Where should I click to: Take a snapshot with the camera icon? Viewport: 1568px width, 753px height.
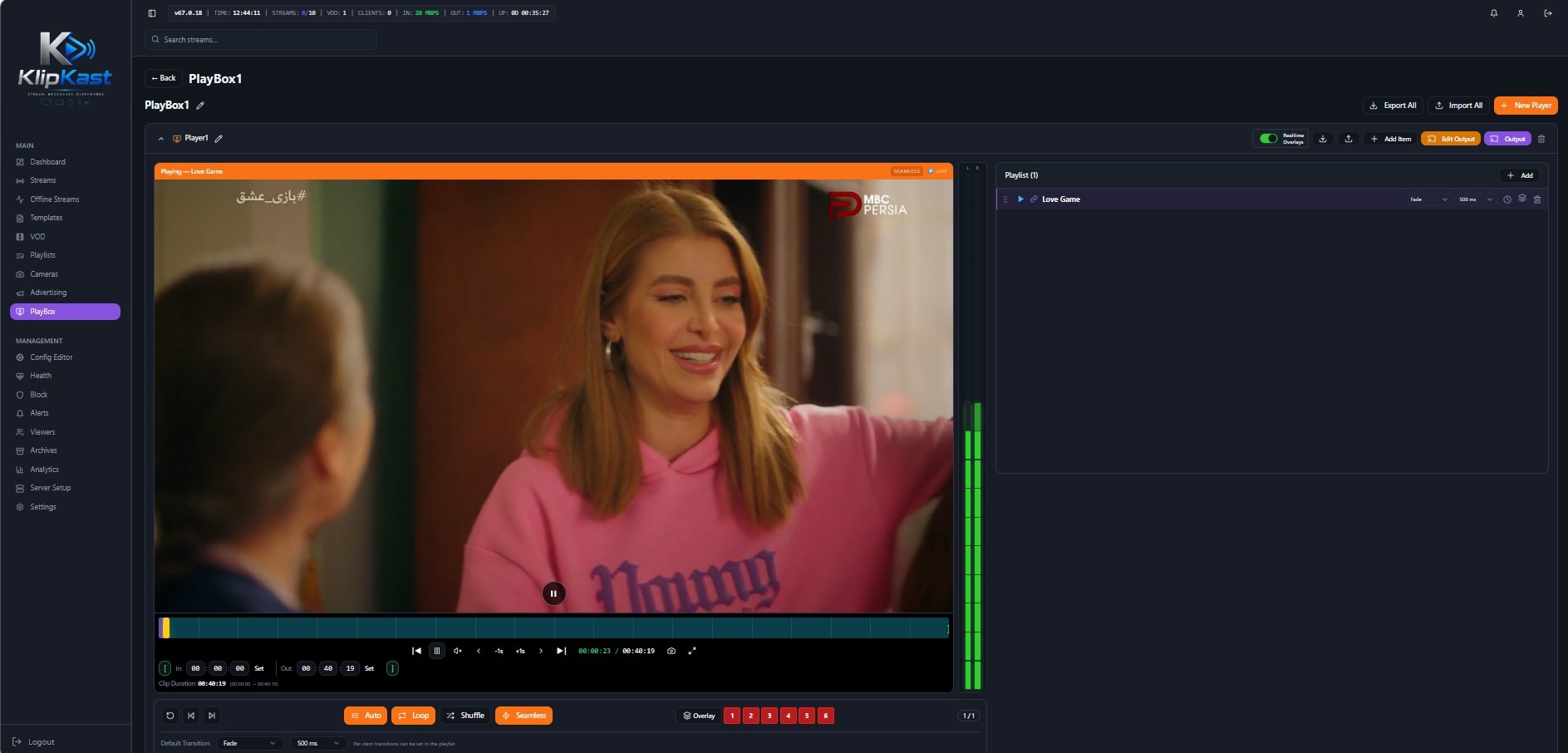[x=671, y=651]
